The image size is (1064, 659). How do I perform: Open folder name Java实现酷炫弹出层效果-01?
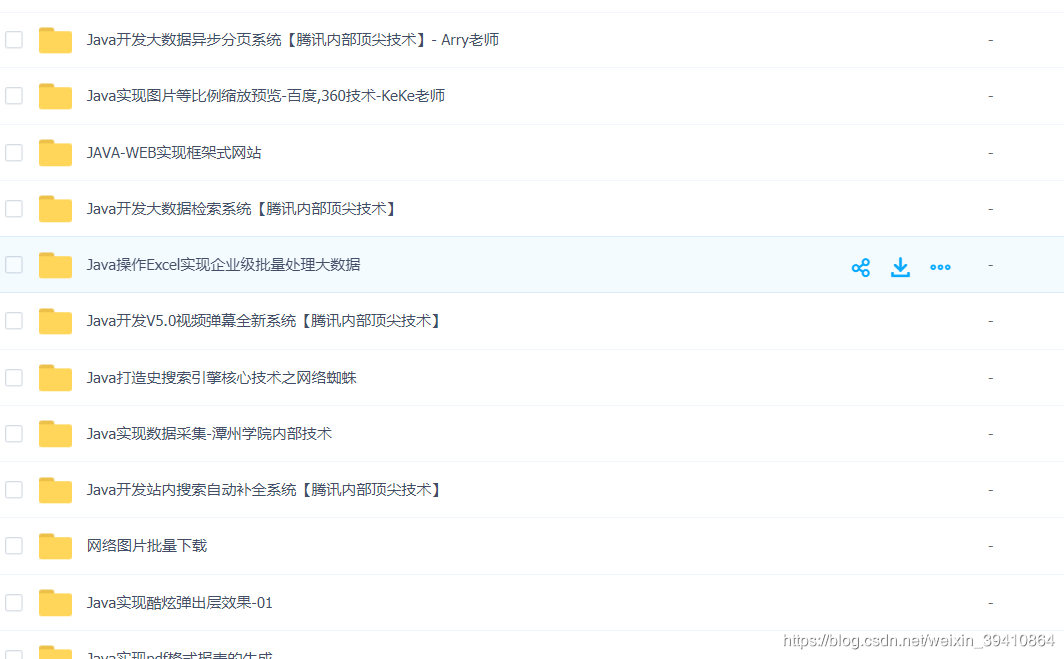coord(179,603)
